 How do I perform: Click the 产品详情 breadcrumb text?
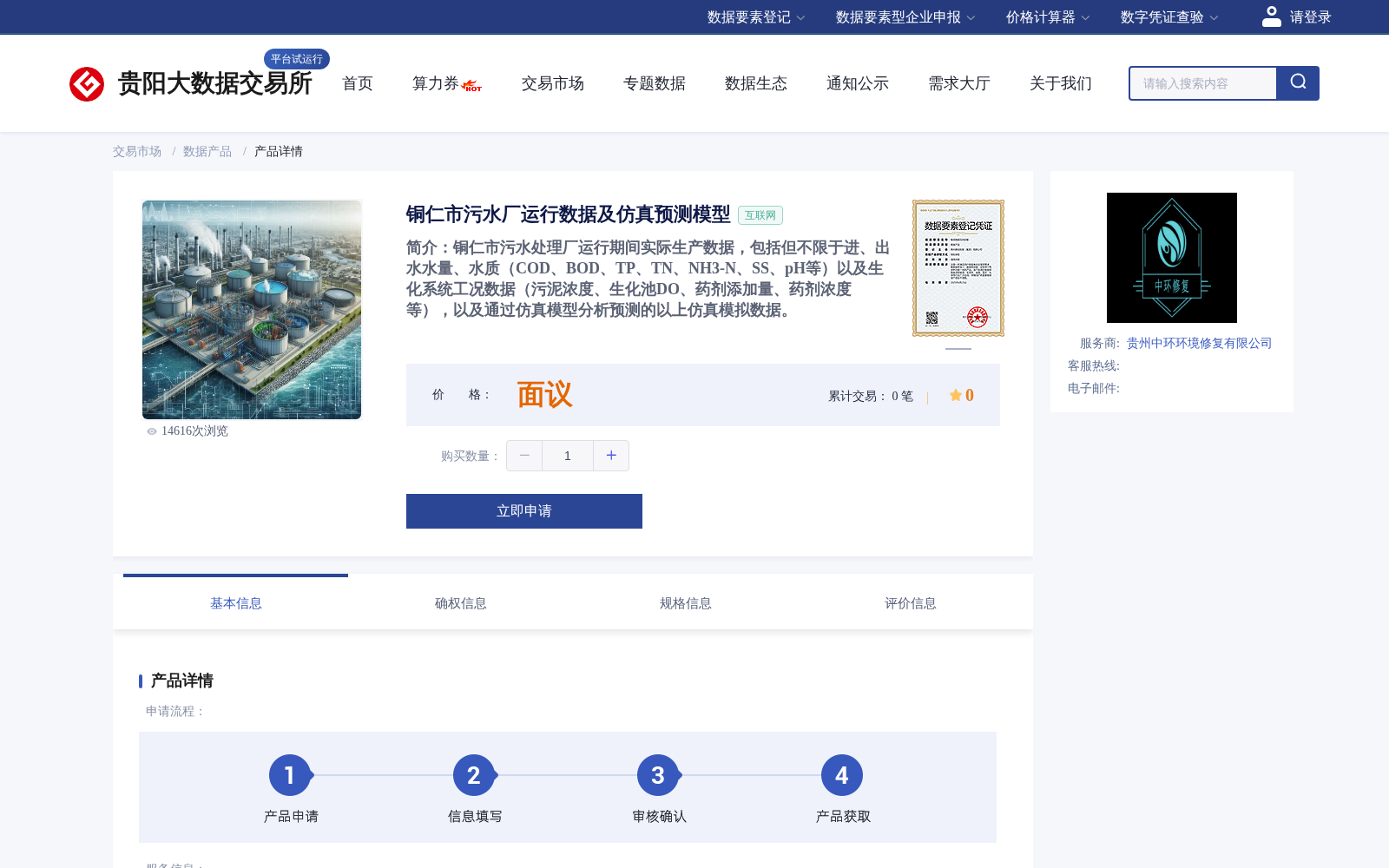(279, 152)
